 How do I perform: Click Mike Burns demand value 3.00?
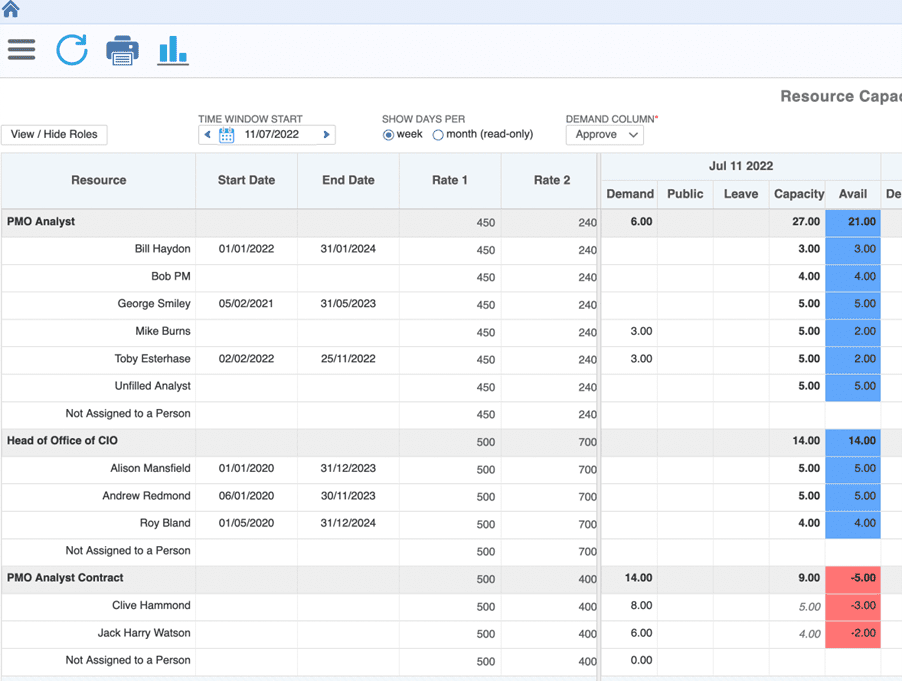pyautogui.click(x=641, y=331)
